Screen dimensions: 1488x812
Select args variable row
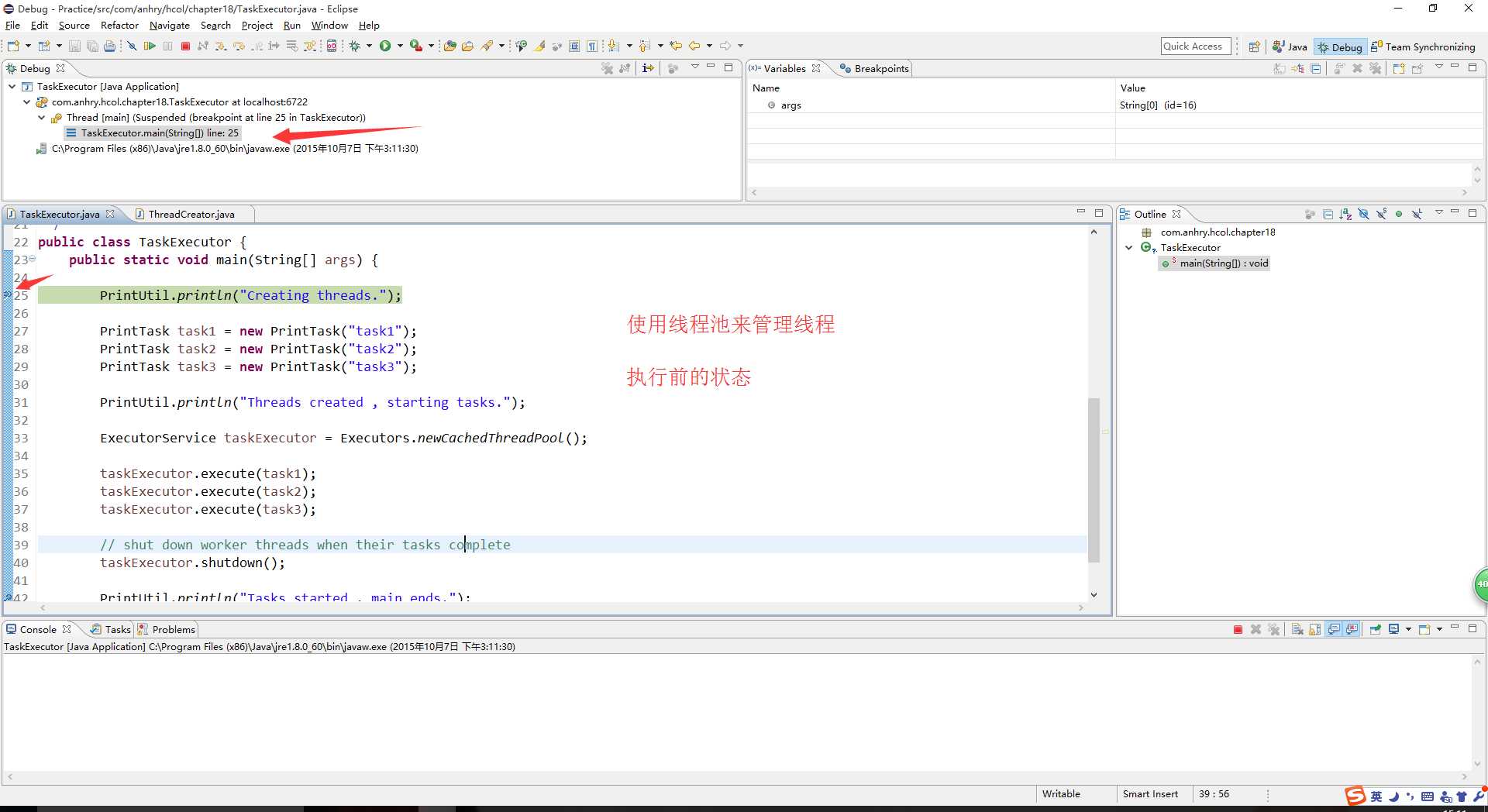tap(1114, 105)
